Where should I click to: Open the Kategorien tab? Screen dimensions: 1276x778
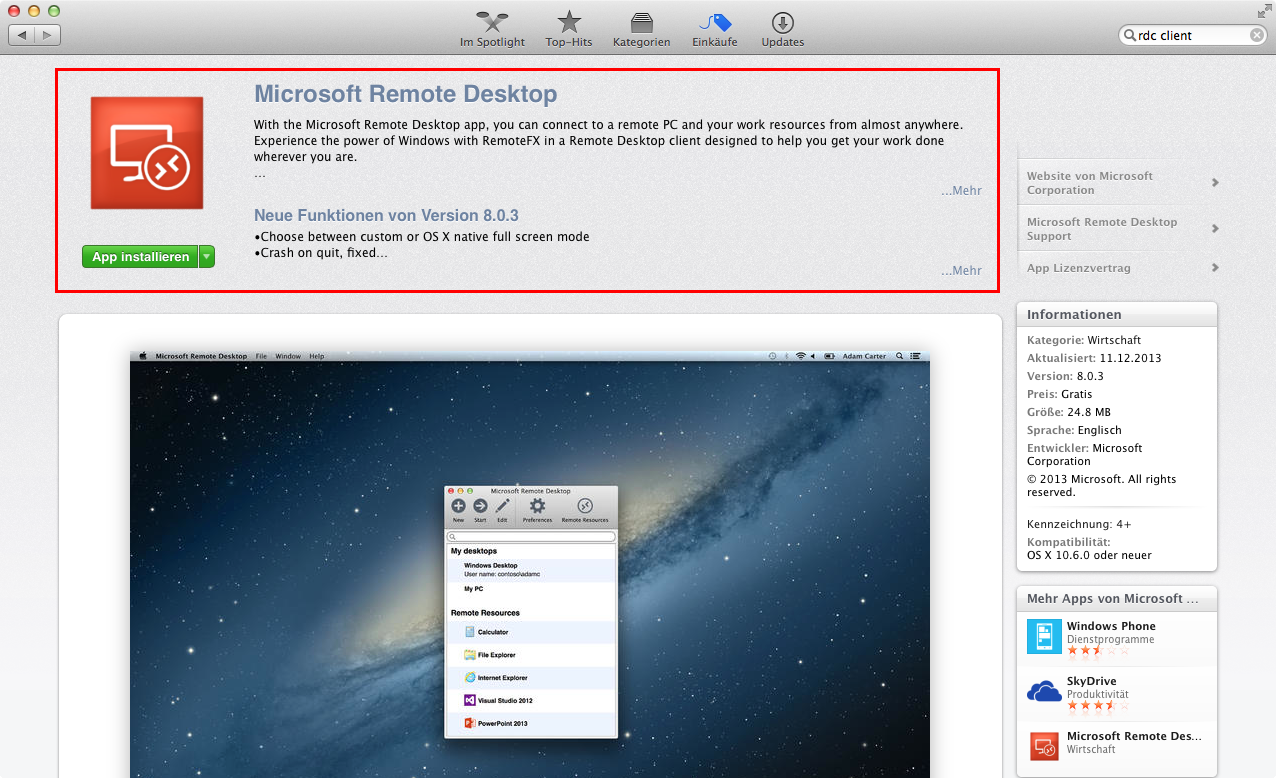tap(641, 29)
